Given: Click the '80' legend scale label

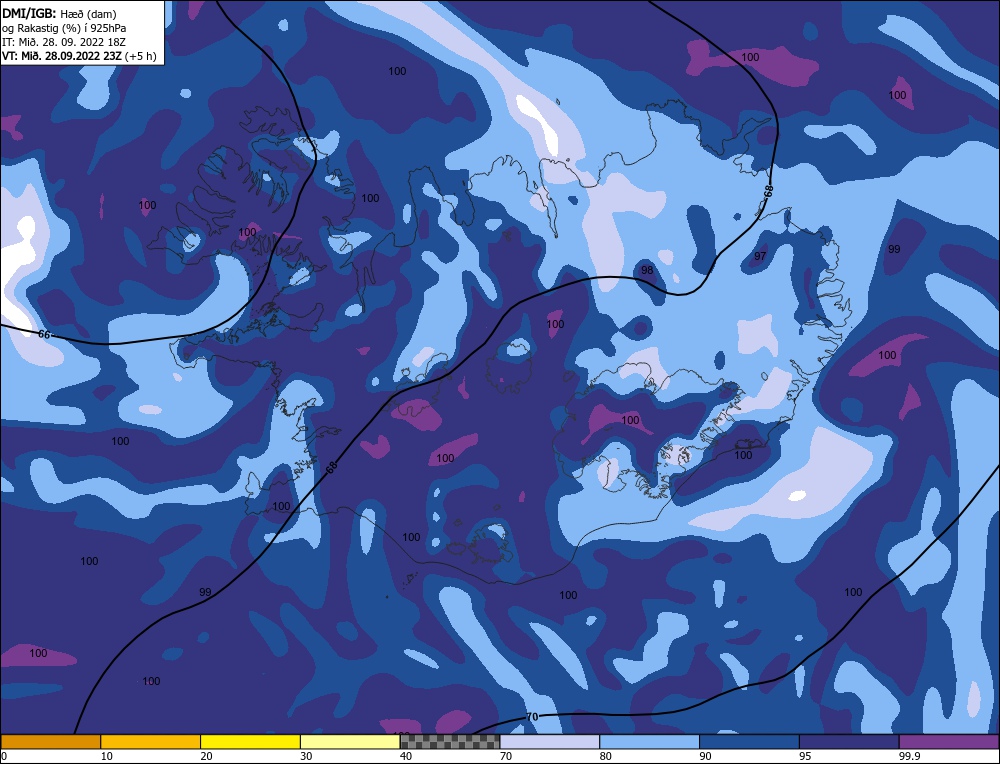Looking at the screenshot, I should pyautogui.click(x=606, y=756).
